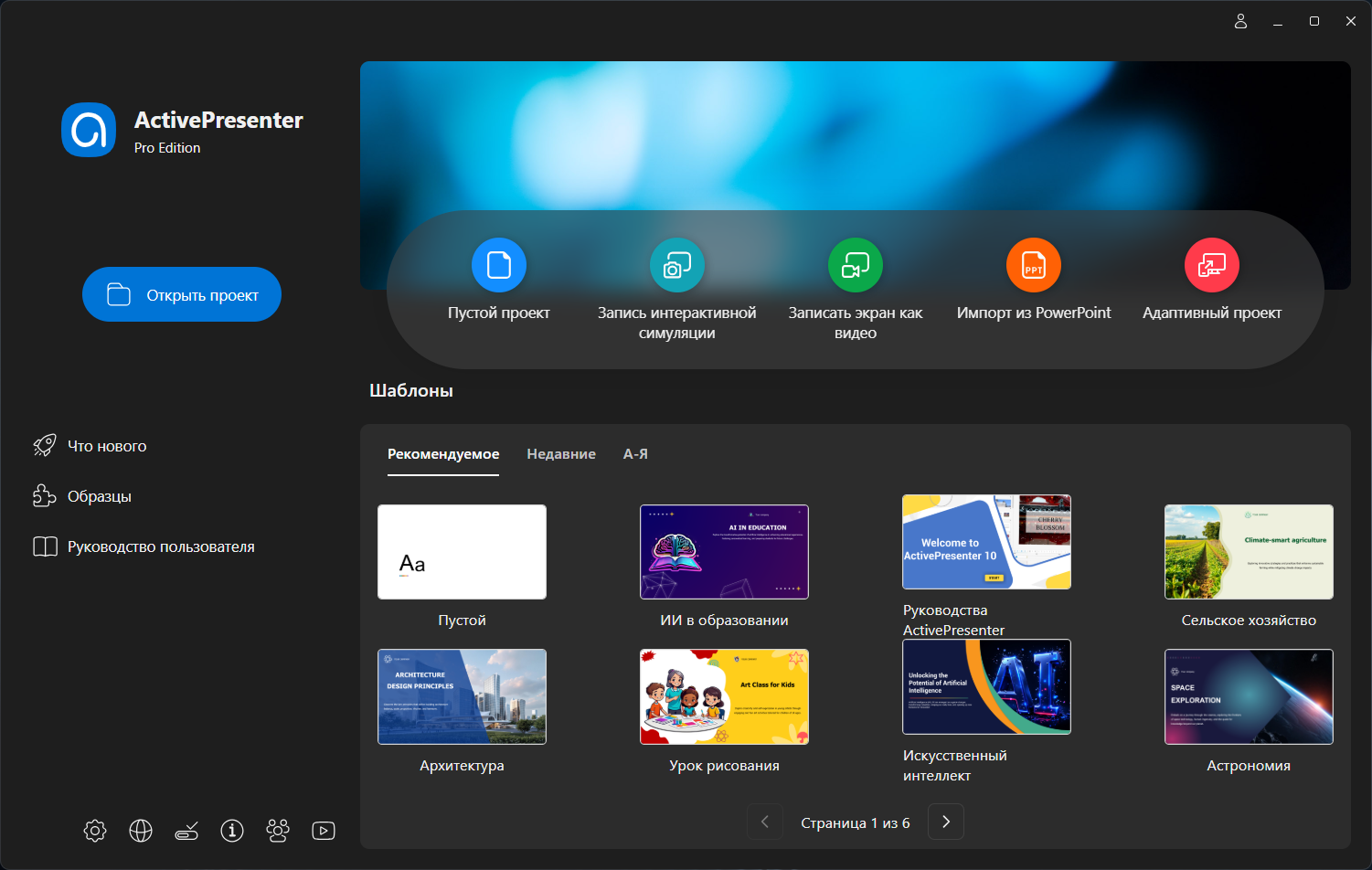Show the About info icon

click(x=232, y=831)
